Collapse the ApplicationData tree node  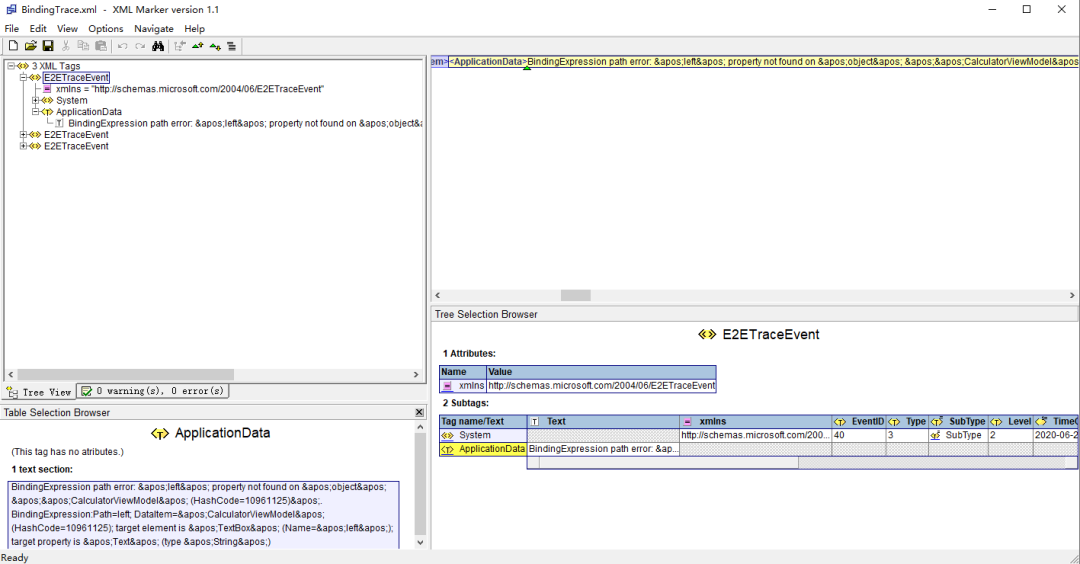[35, 112]
